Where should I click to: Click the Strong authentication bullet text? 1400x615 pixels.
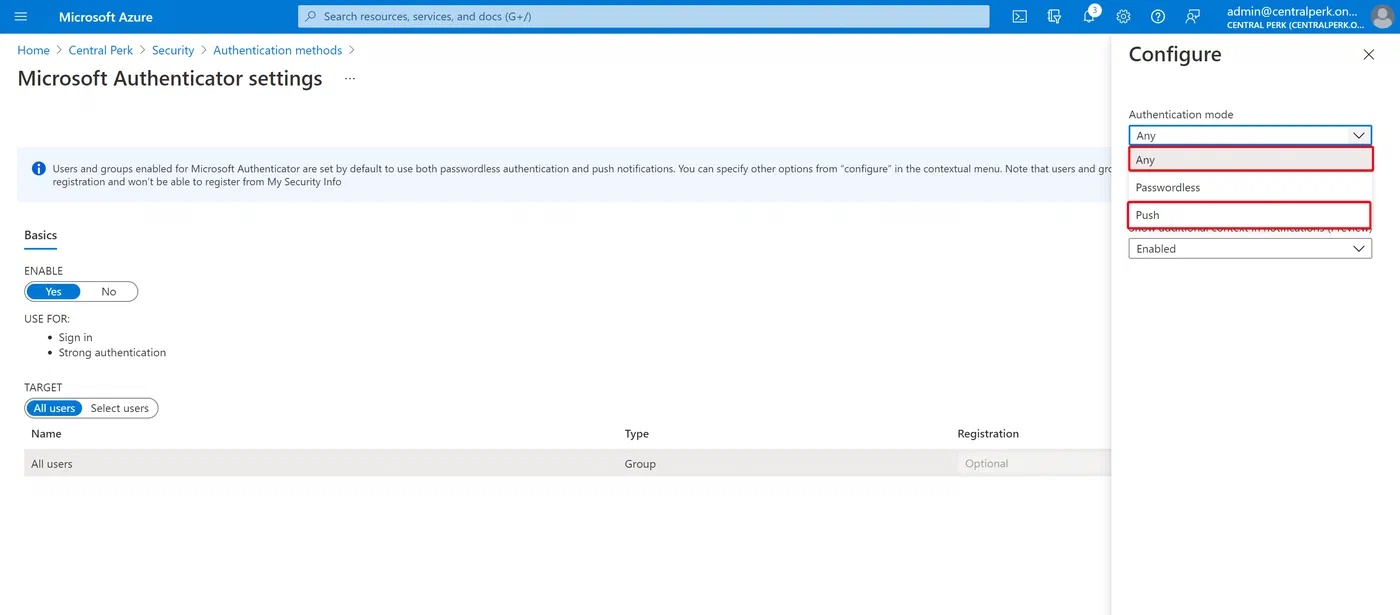click(112, 353)
